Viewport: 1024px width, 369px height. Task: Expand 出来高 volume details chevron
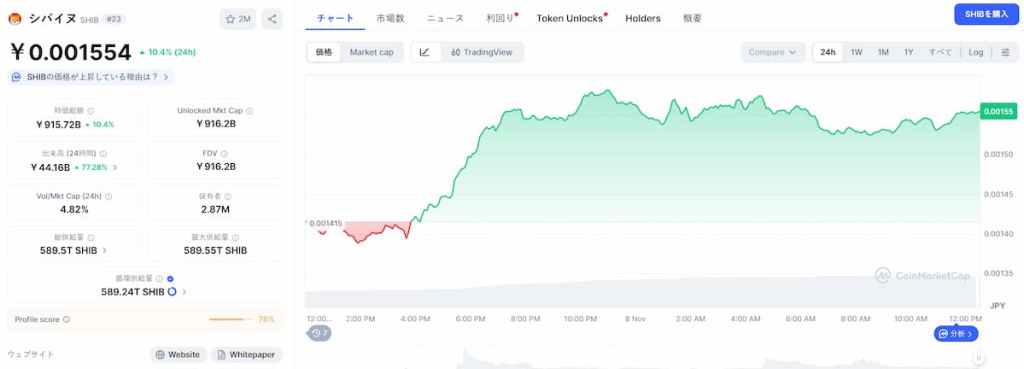point(115,167)
